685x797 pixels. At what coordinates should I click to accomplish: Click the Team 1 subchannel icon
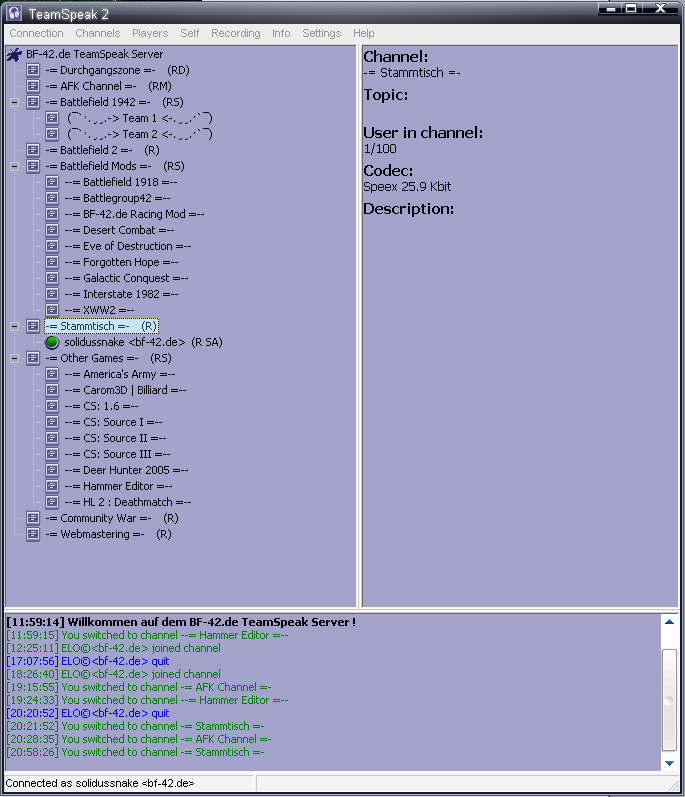pyautogui.click(x=52, y=118)
